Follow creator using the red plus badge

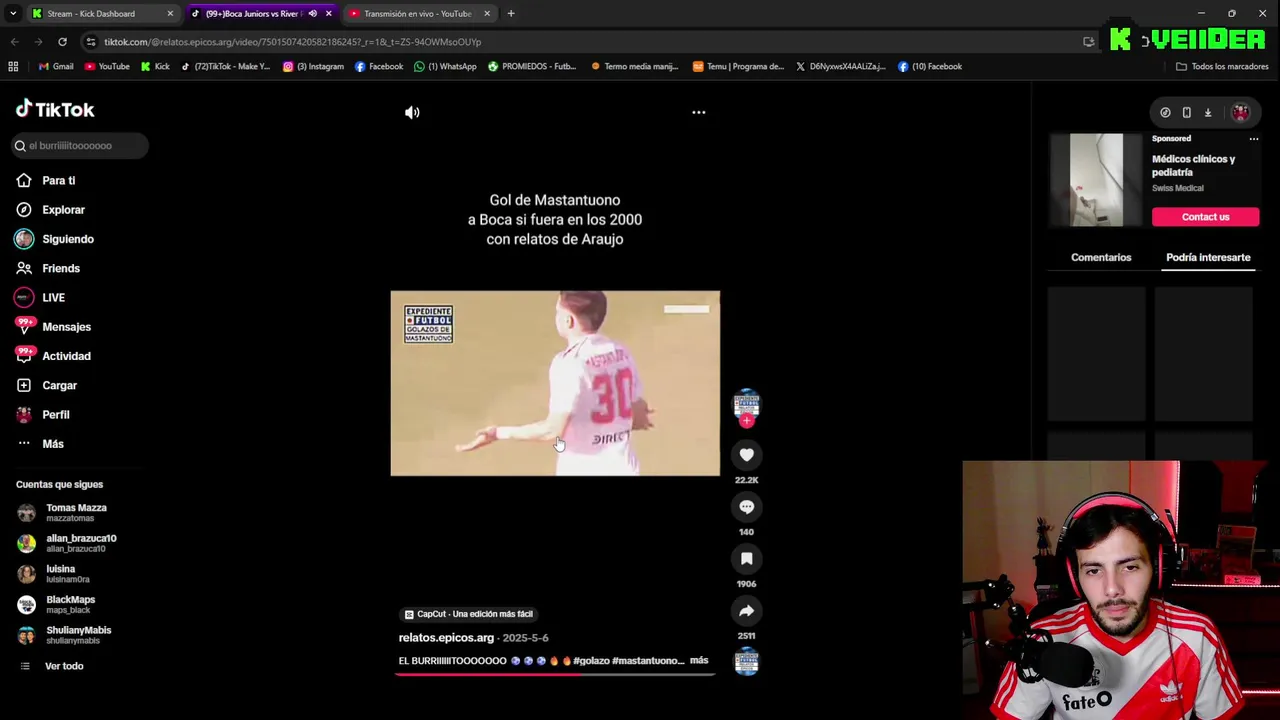coord(747,421)
